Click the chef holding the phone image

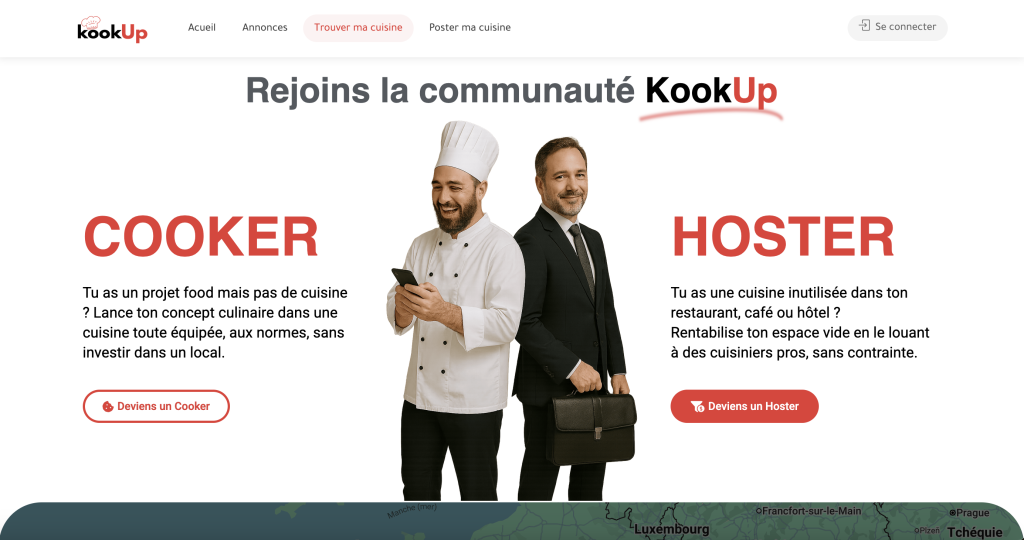click(x=455, y=311)
